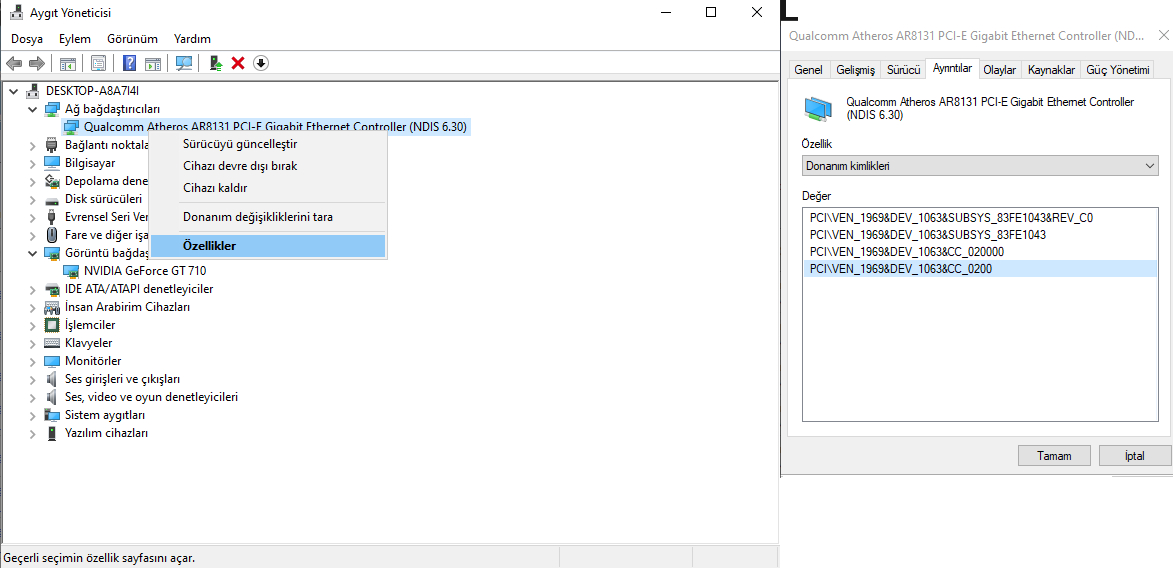Open the Görünüm menu
This screenshot has height=568, width=1173.
(x=132, y=39)
